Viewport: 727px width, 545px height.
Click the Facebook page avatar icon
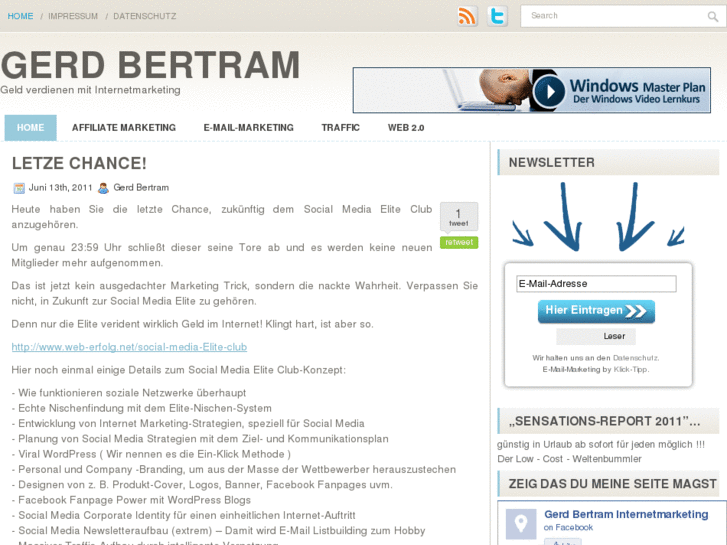tap(521, 524)
